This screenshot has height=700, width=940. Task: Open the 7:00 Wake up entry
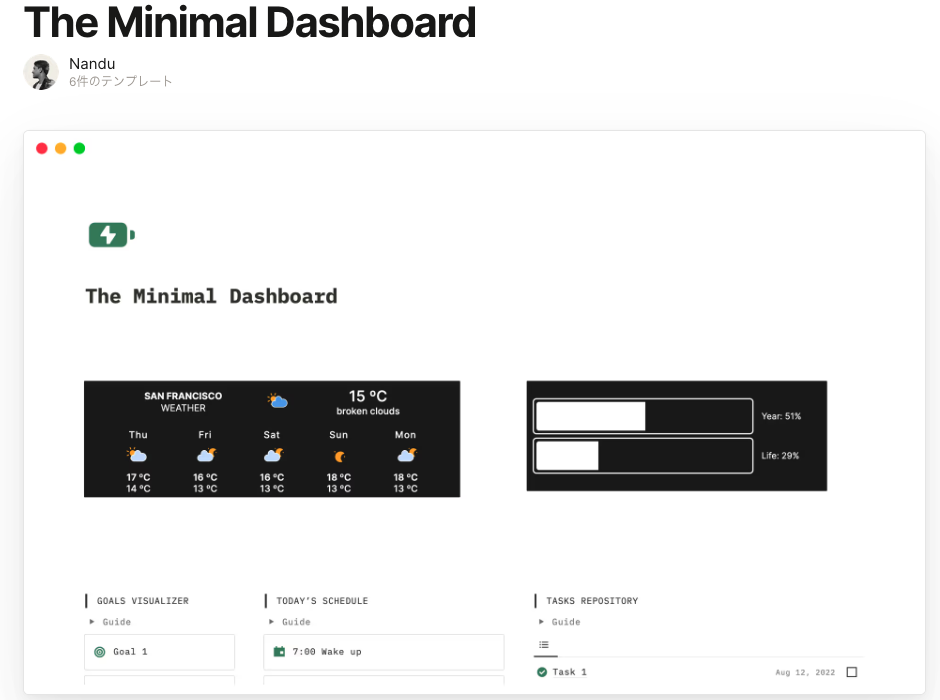pyautogui.click(x=383, y=652)
